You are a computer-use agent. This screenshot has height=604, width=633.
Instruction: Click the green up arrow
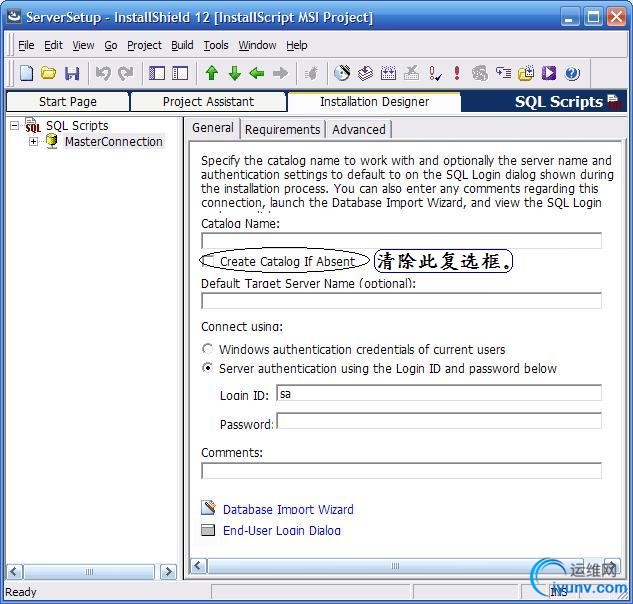pos(212,73)
